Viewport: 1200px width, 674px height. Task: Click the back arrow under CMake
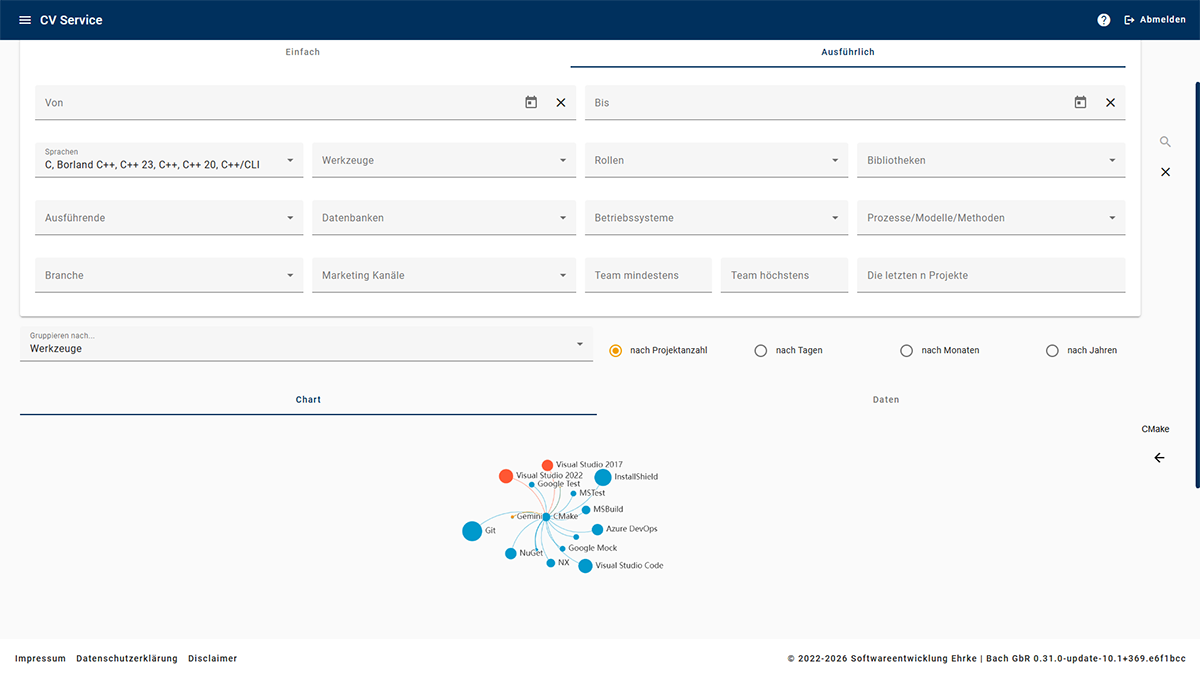(x=1159, y=458)
